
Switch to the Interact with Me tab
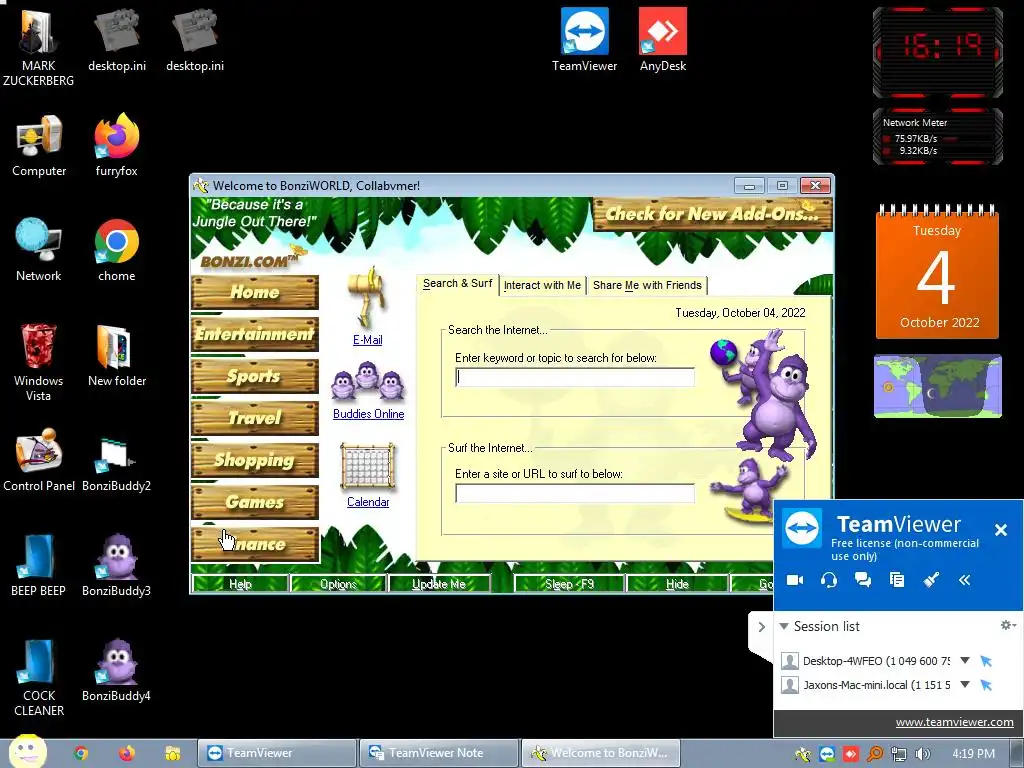pyautogui.click(x=542, y=285)
